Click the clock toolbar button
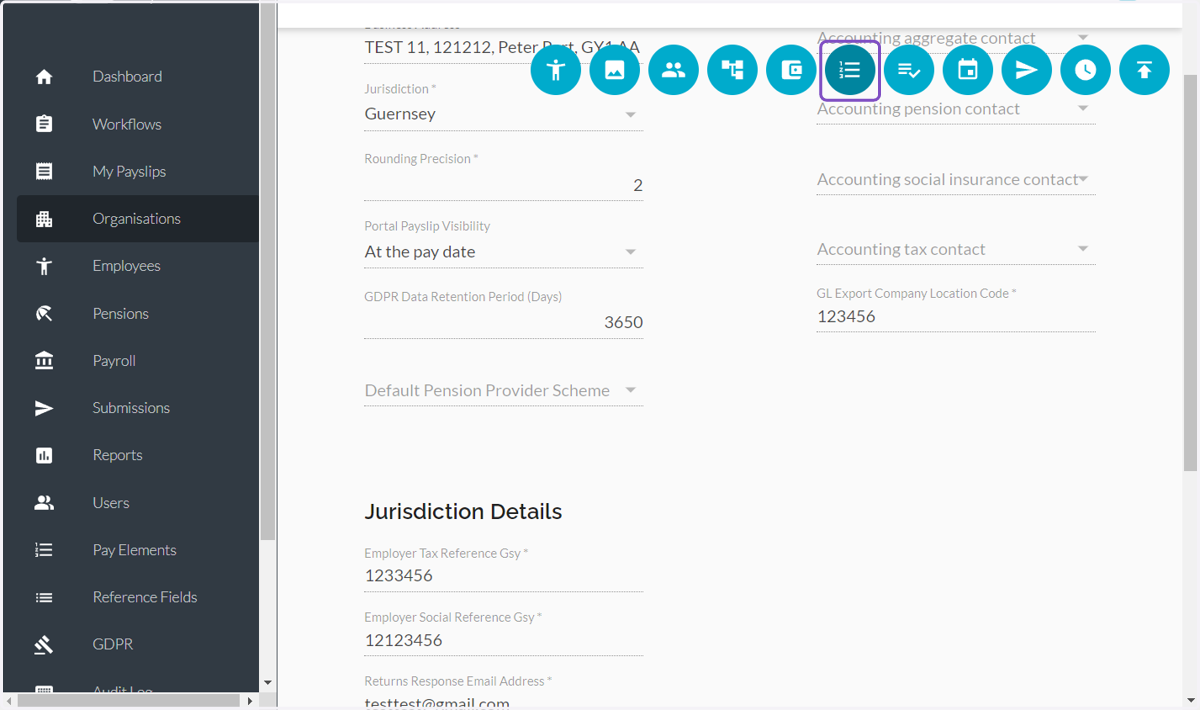This screenshot has width=1200, height=710. click(1086, 70)
